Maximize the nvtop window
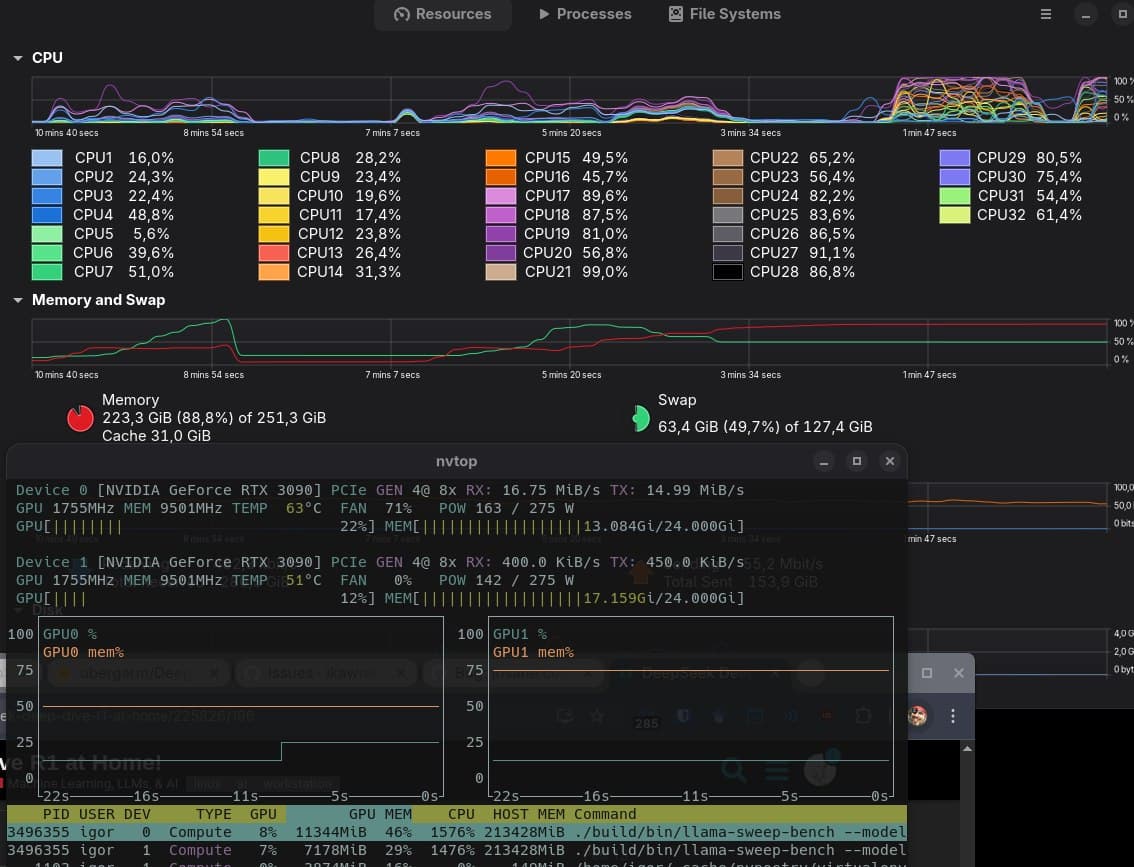The image size is (1134, 867). 856,461
